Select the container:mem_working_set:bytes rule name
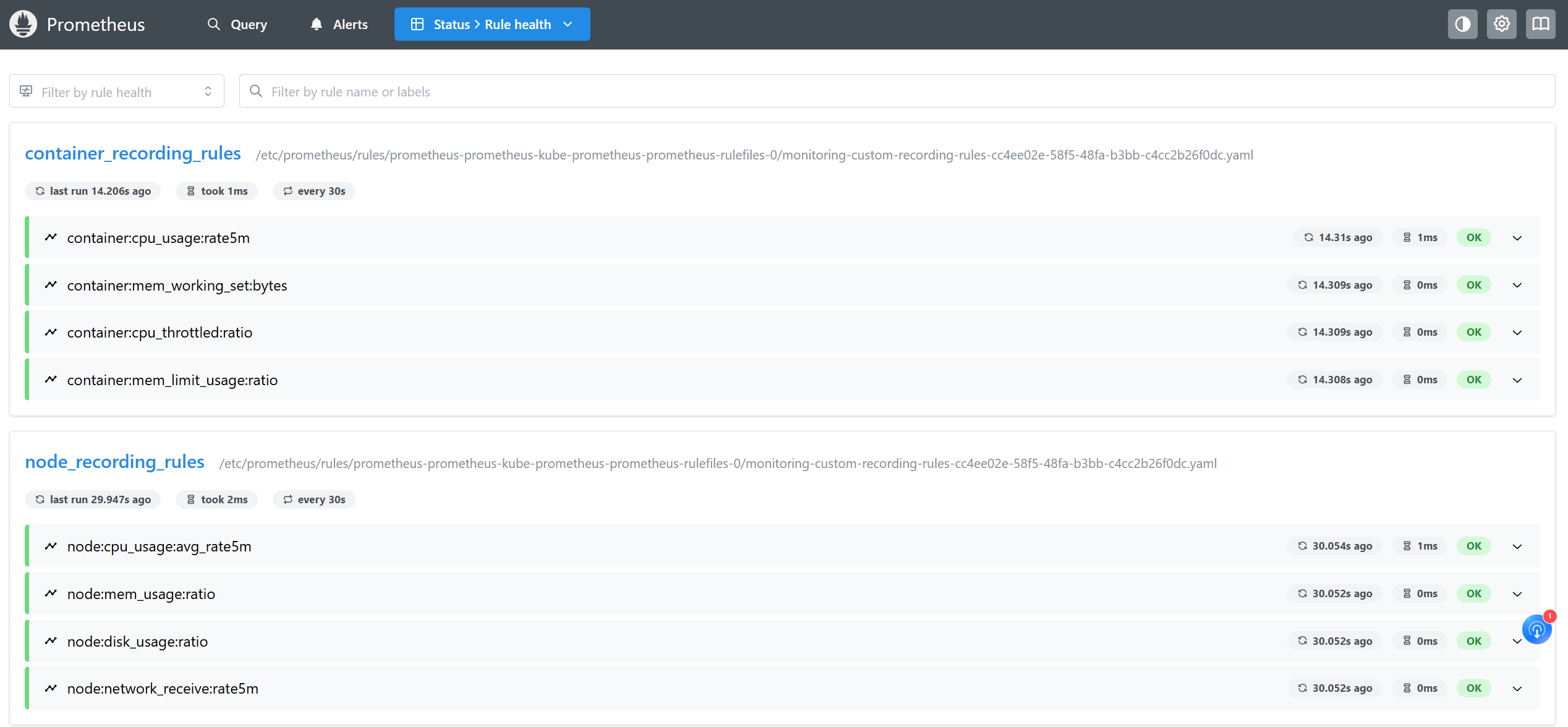 click(177, 286)
